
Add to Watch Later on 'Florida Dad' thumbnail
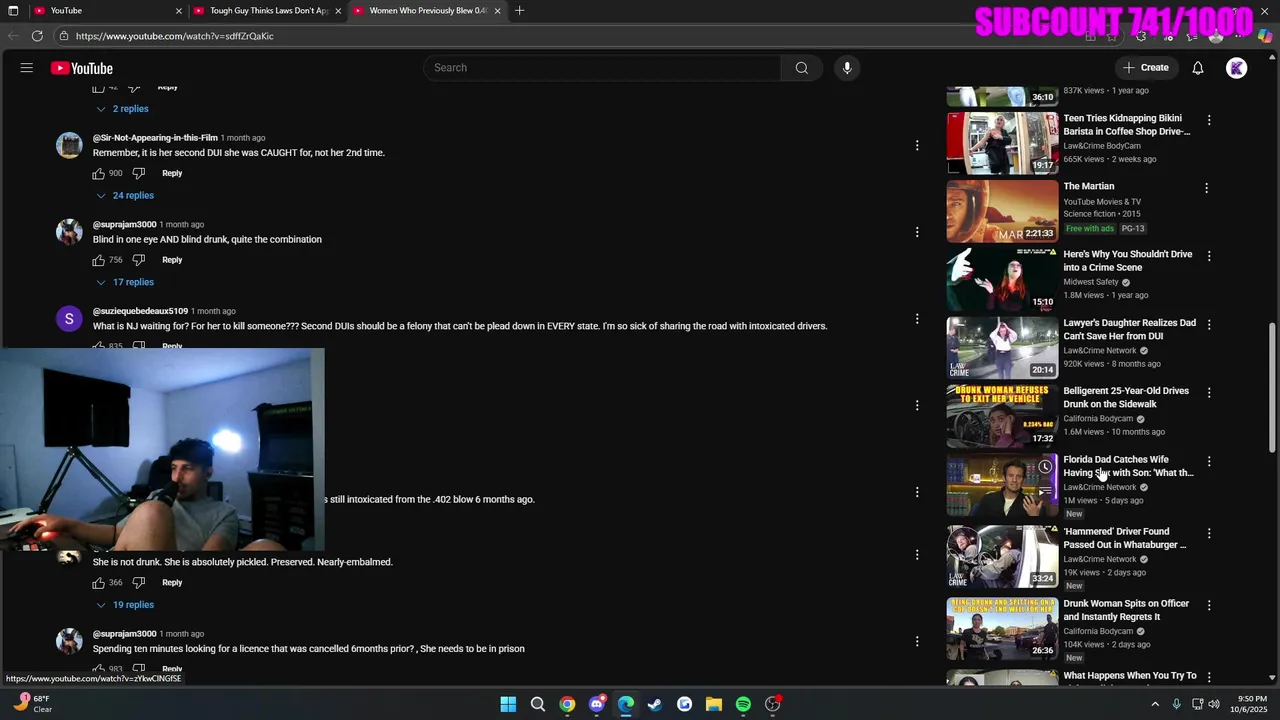pos(1045,467)
